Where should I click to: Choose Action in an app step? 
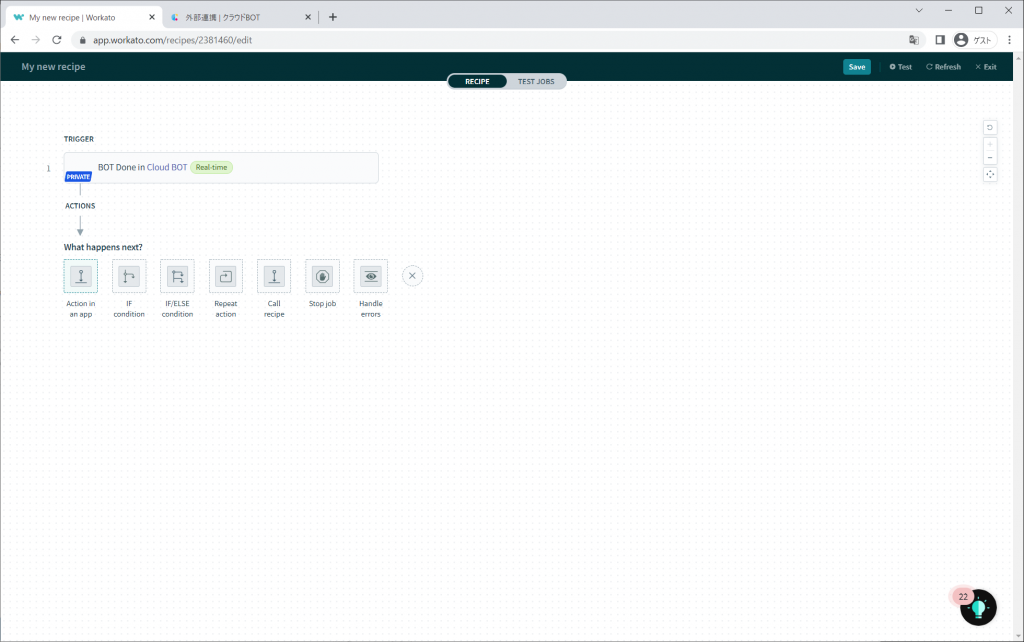(80, 276)
